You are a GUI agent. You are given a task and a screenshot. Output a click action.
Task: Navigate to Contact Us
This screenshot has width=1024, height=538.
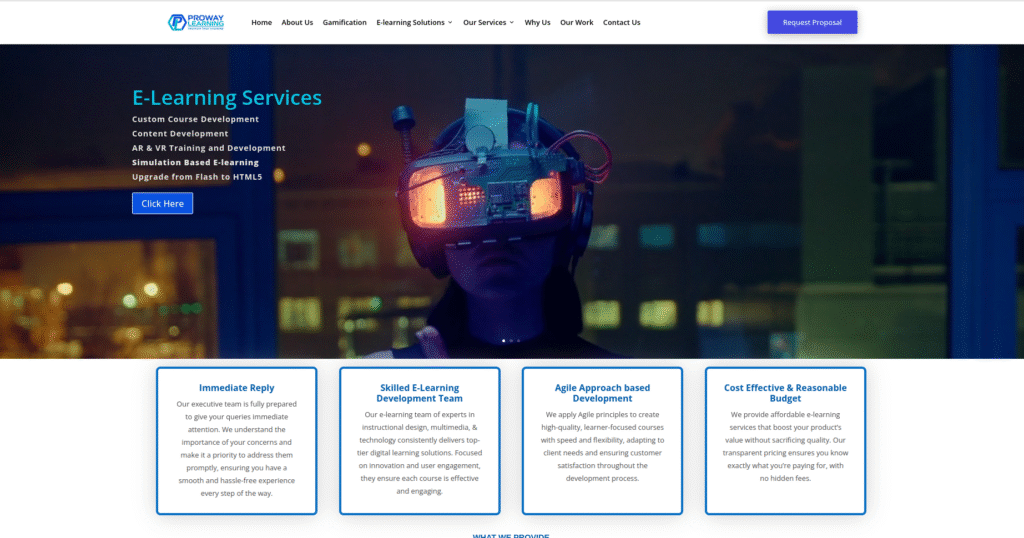pos(621,22)
